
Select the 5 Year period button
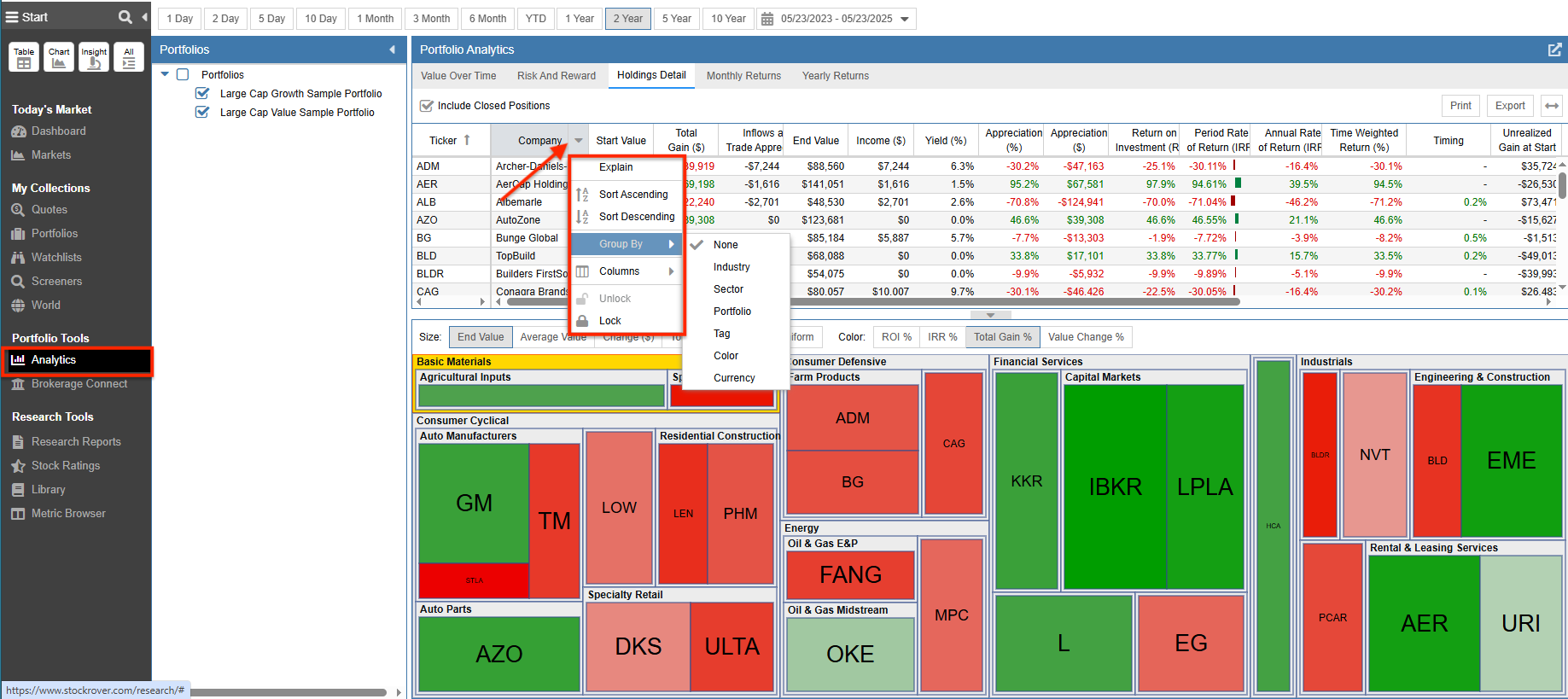click(x=677, y=19)
